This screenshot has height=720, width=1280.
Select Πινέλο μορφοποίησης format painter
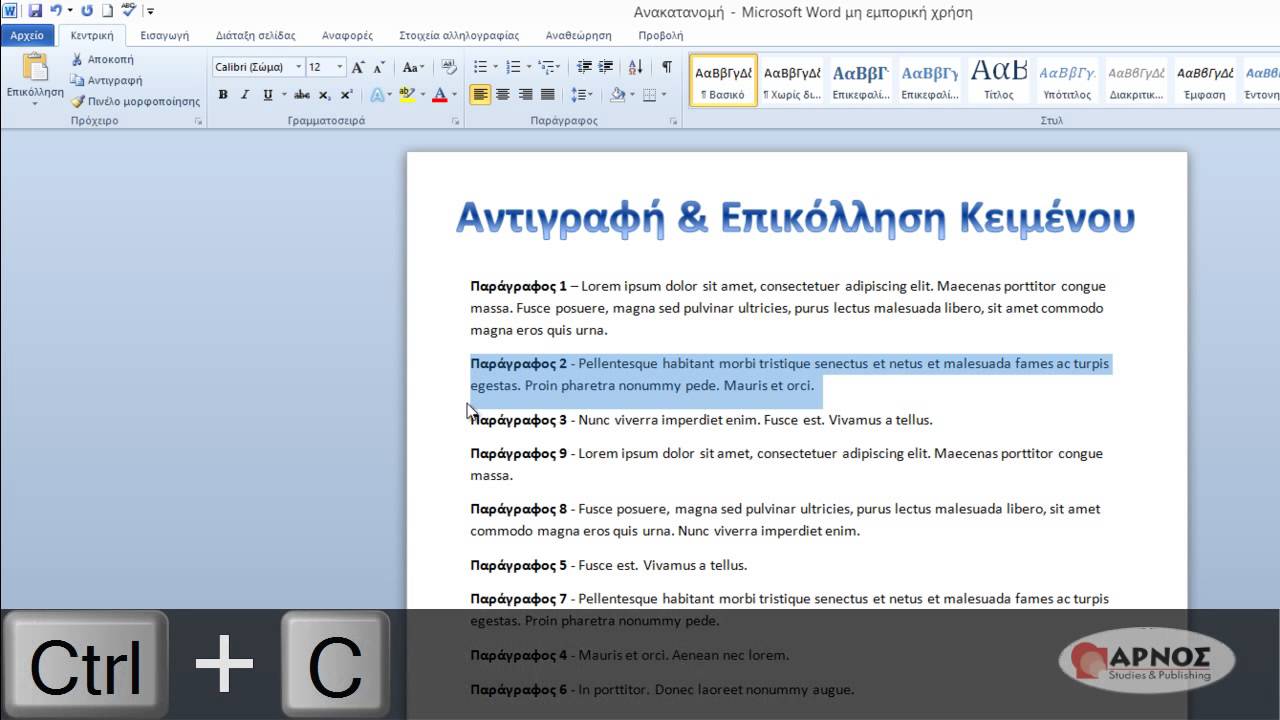click(x=135, y=101)
